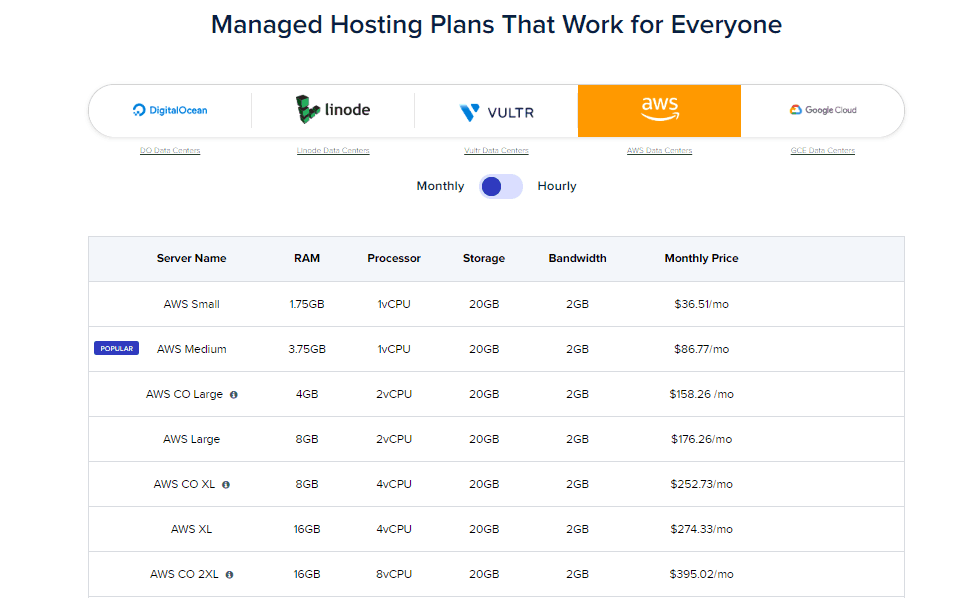
Task: Select the Linode provider tab
Action: pyautogui.click(x=333, y=111)
